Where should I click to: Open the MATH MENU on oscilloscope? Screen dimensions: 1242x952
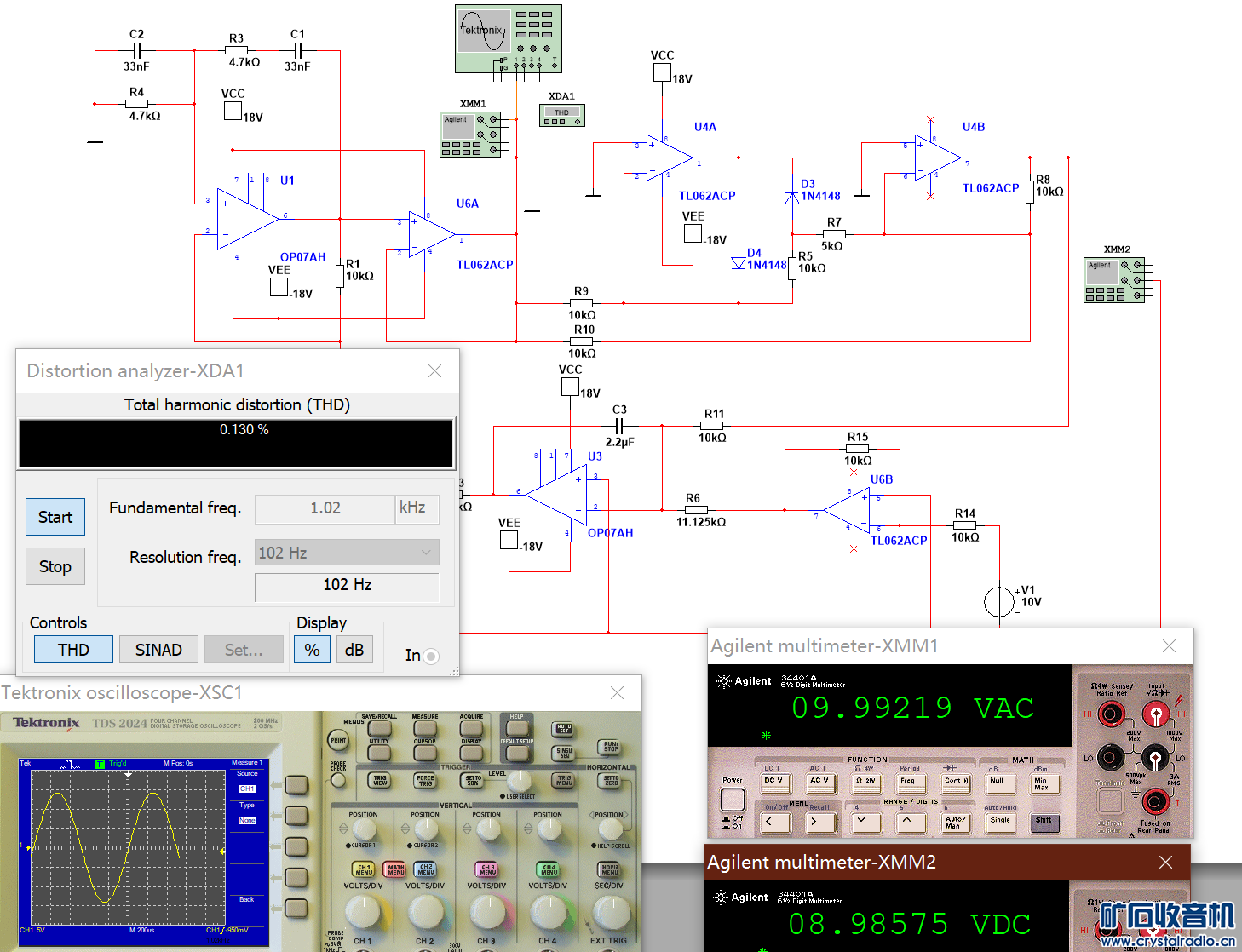click(x=395, y=869)
